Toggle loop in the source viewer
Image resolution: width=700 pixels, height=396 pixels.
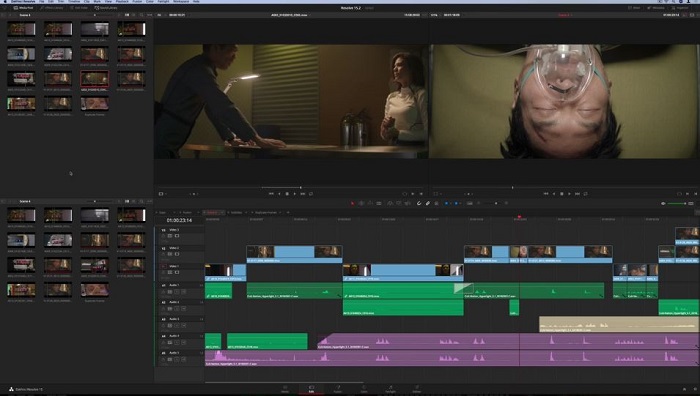[311, 194]
